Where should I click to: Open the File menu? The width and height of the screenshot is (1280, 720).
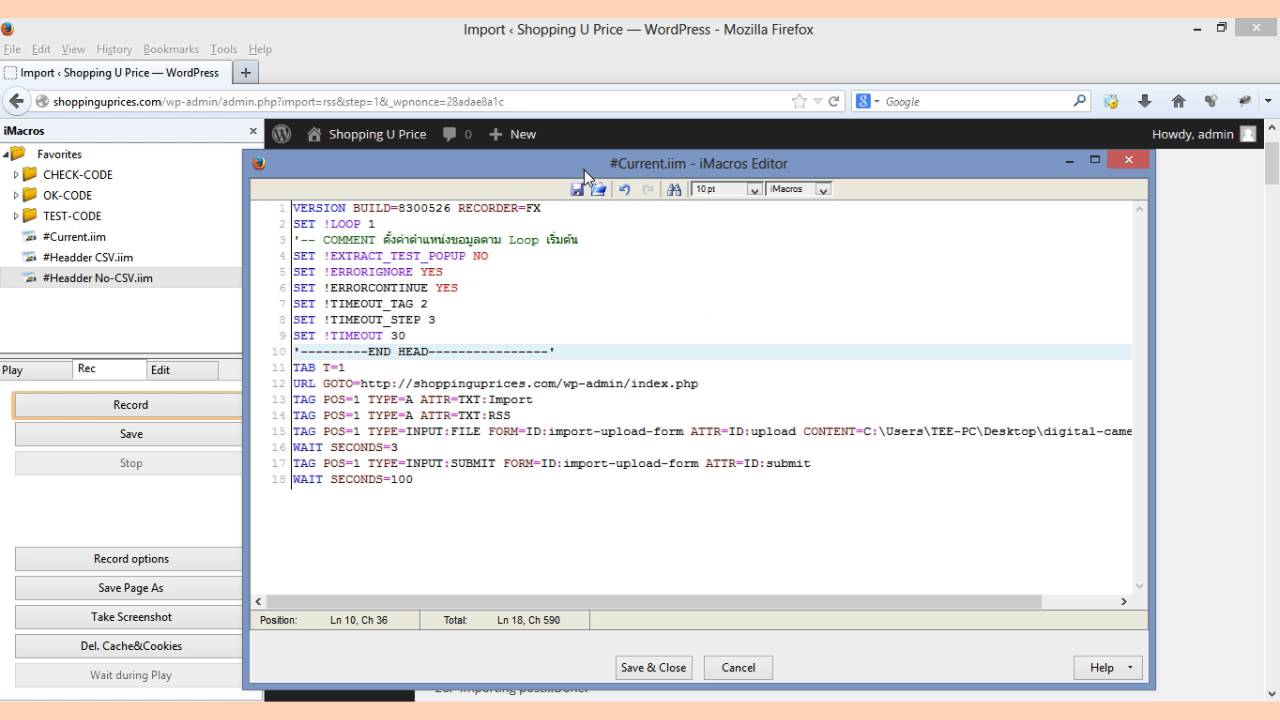tap(12, 49)
